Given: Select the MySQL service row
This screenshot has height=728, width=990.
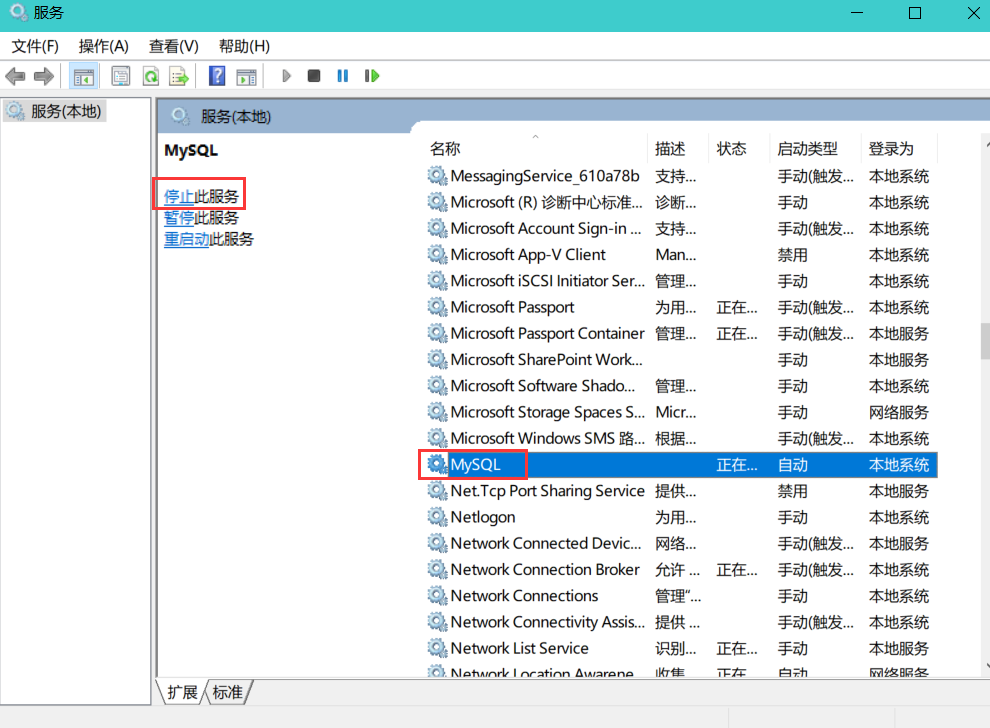Looking at the screenshot, I should 681,465.
